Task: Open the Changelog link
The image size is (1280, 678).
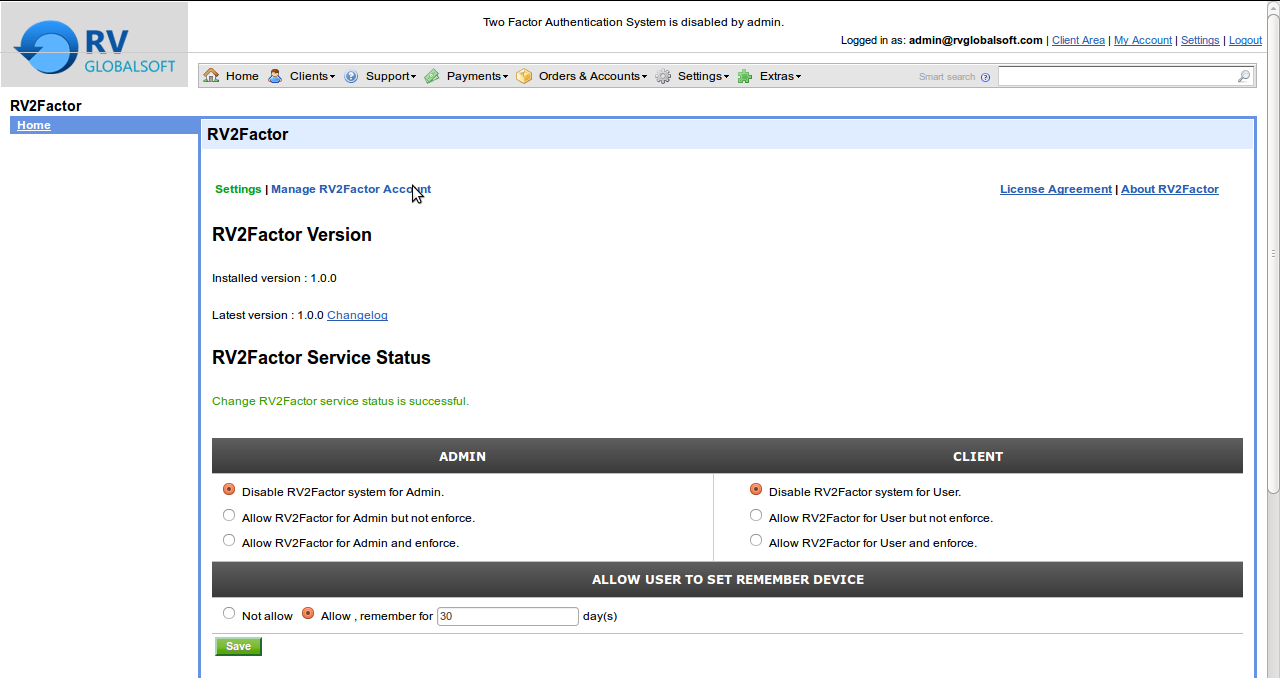Action: pyautogui.click(x=357, y=315)
